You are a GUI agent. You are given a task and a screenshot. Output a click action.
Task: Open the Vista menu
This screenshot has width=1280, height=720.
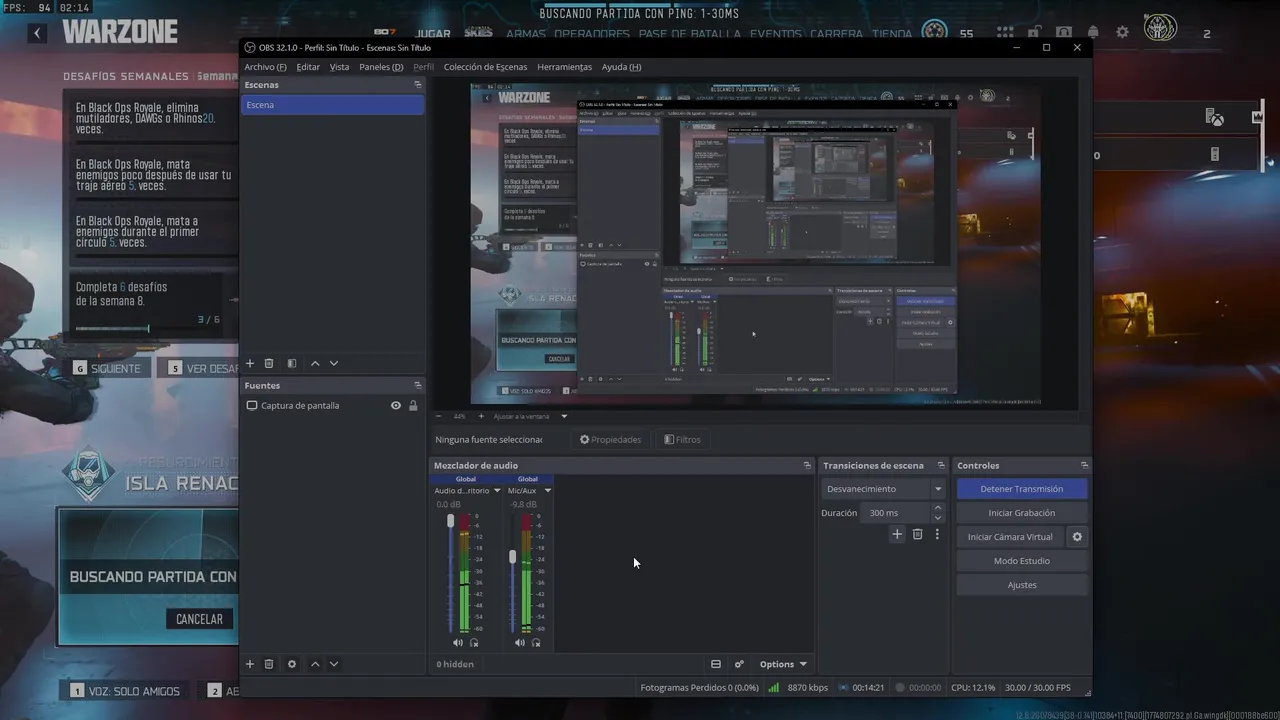pyautogui.click(x=339, y=67)
